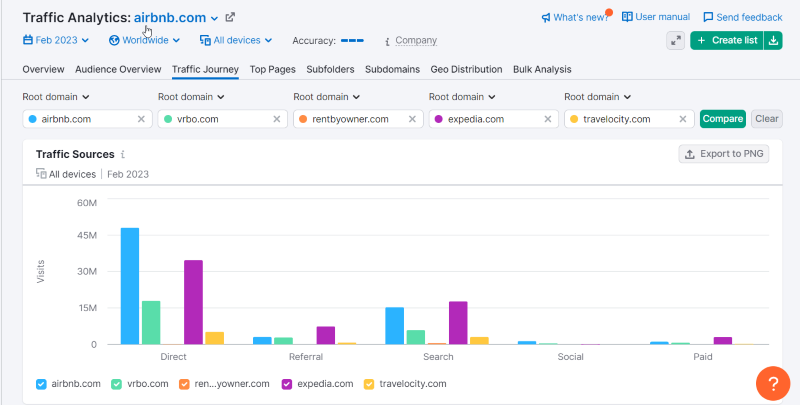Click Export to PNG button

[723, 154]
